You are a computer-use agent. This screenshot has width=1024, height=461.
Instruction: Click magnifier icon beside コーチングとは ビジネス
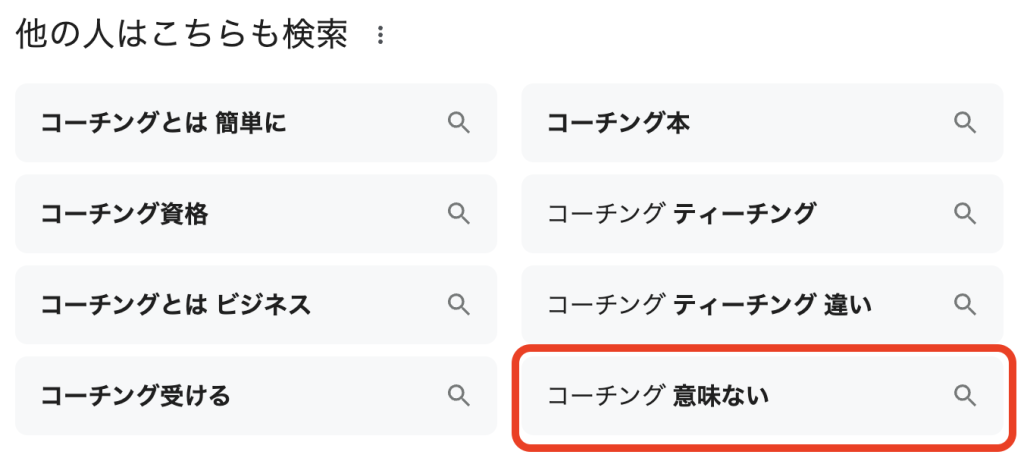[458, 304]
